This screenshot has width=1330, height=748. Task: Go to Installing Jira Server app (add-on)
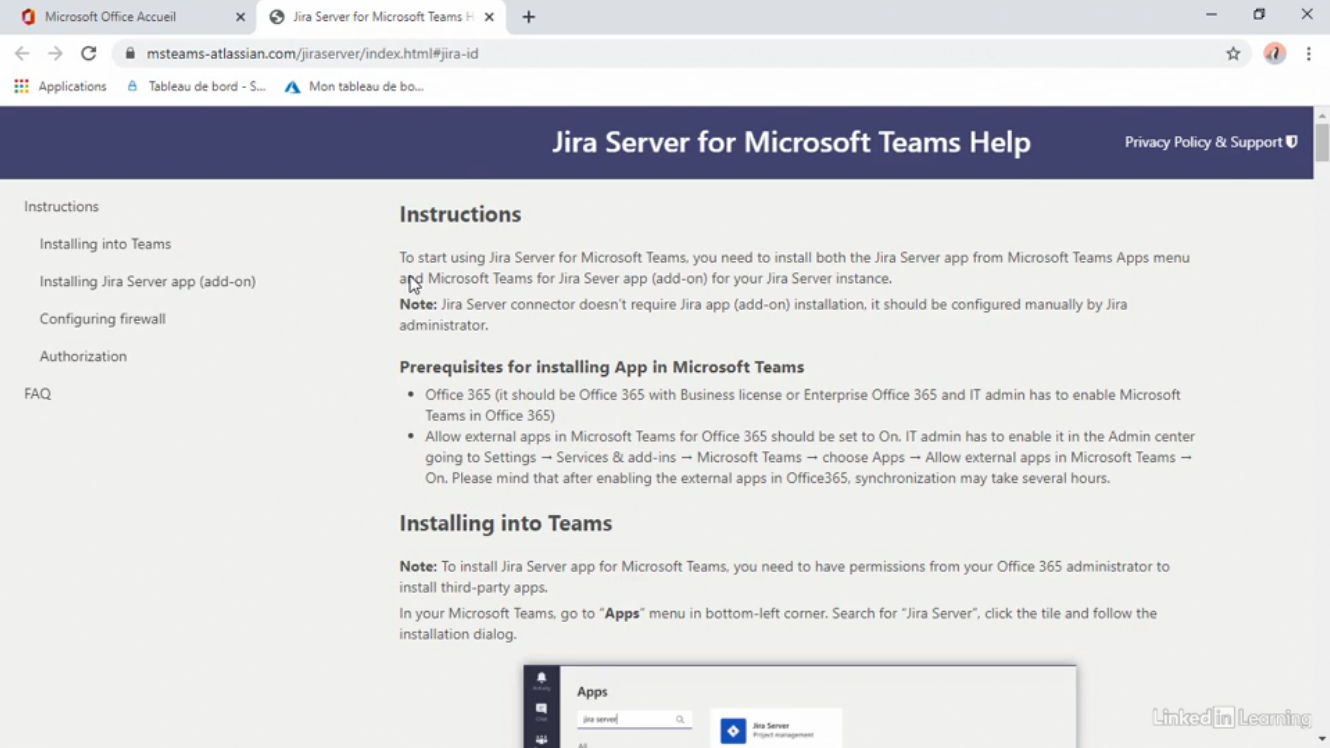coord(147,282)
